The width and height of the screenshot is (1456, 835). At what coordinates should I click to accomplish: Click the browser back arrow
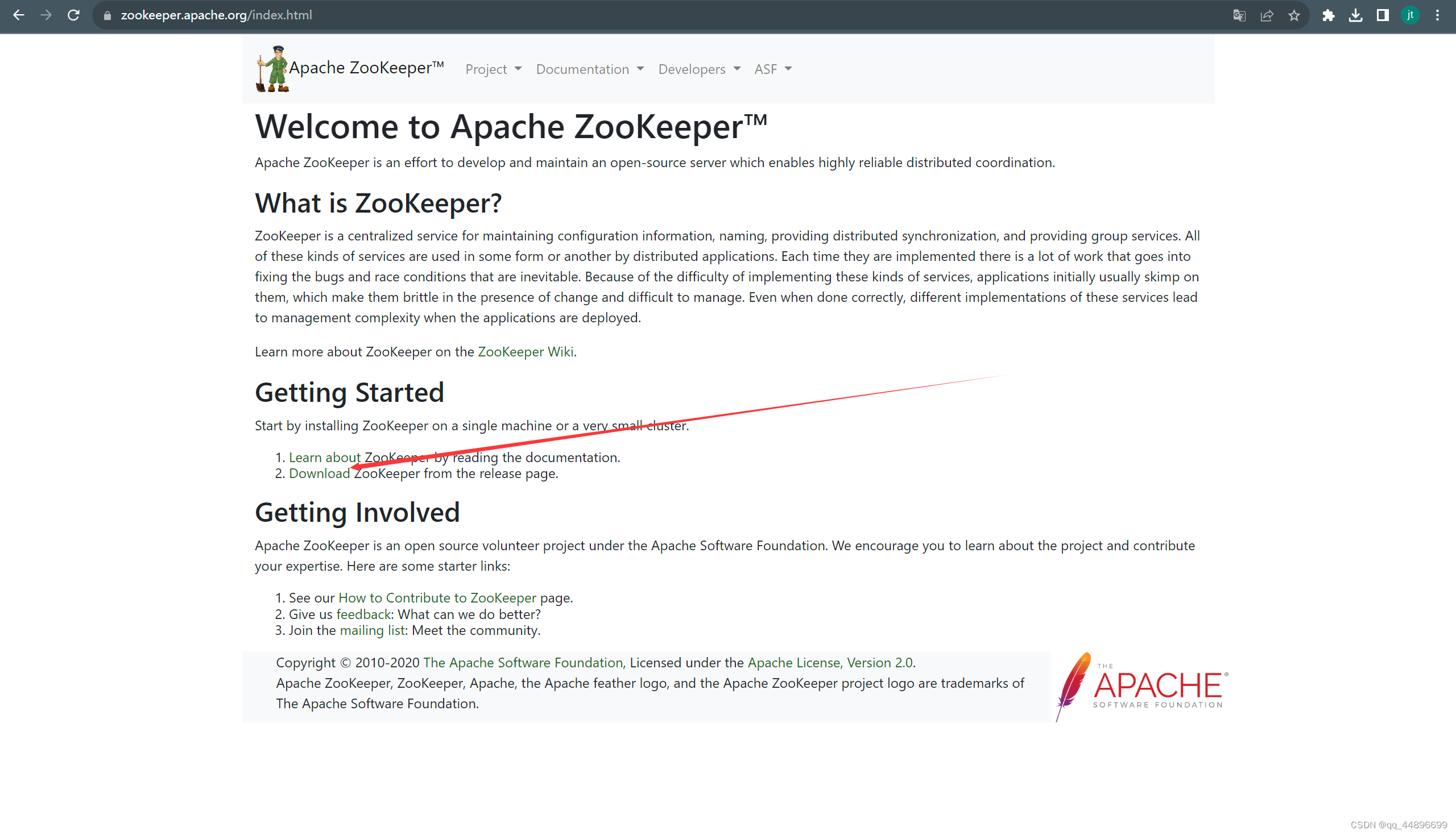(x=19, y=15)
